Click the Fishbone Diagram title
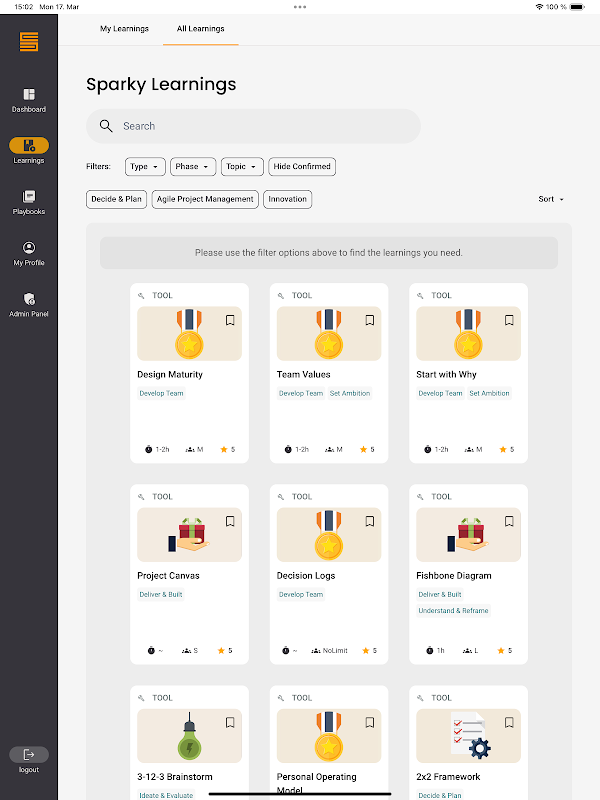Image resolution: width=600 pixels, height=800 pixels. 454,576
